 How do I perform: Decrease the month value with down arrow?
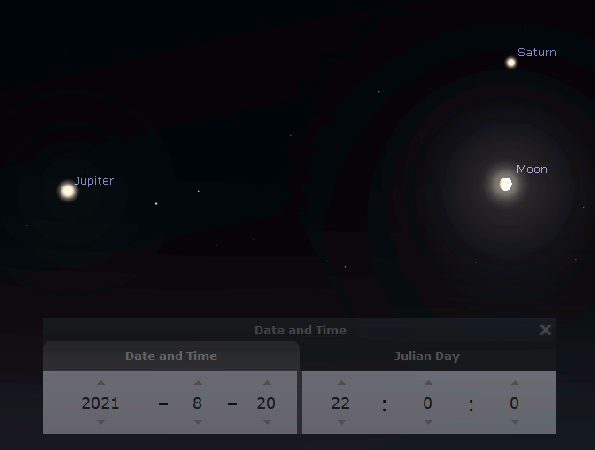coord(198,422)
